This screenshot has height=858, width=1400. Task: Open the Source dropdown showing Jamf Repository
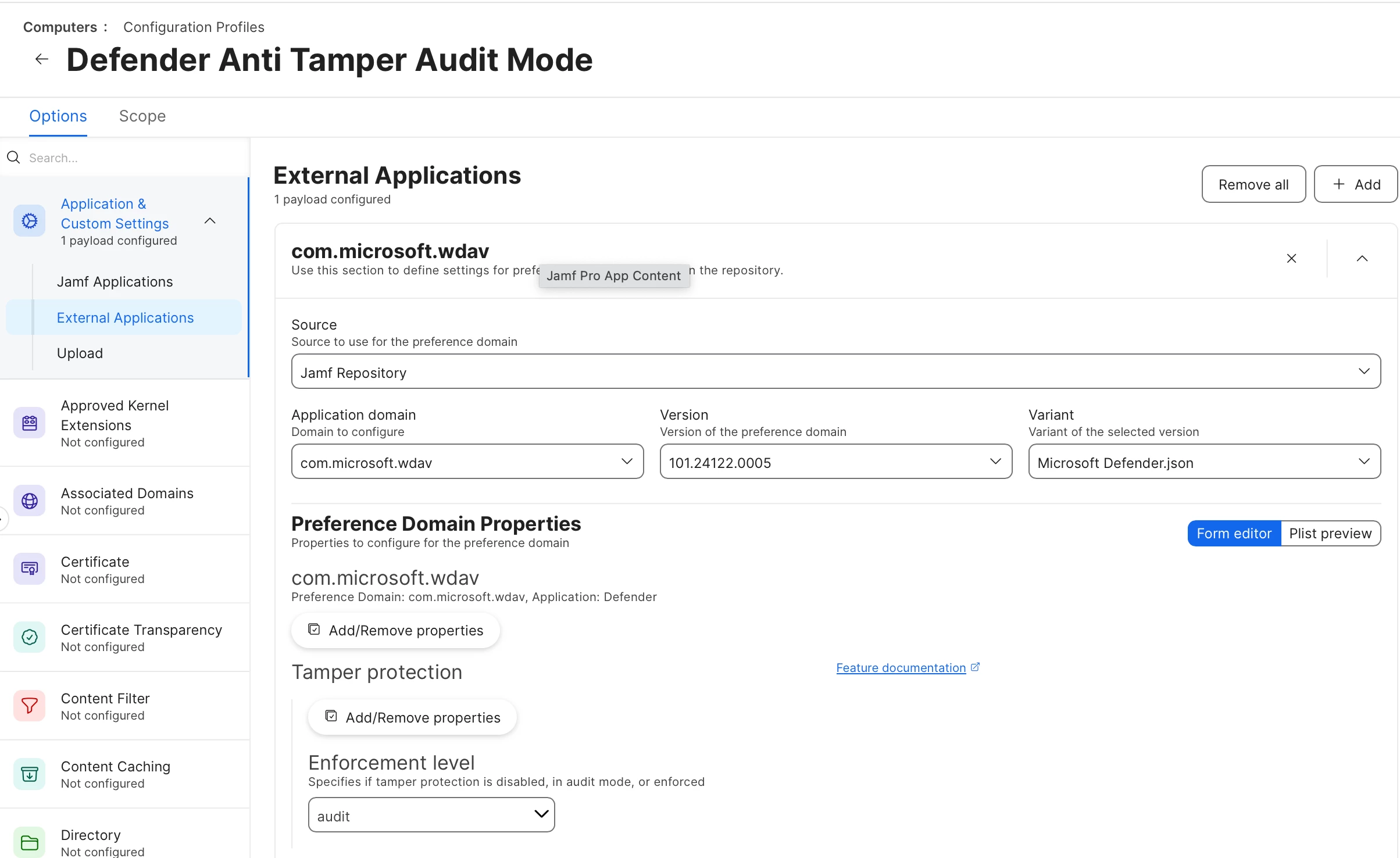pyautogui.click(x=836, y=371)
